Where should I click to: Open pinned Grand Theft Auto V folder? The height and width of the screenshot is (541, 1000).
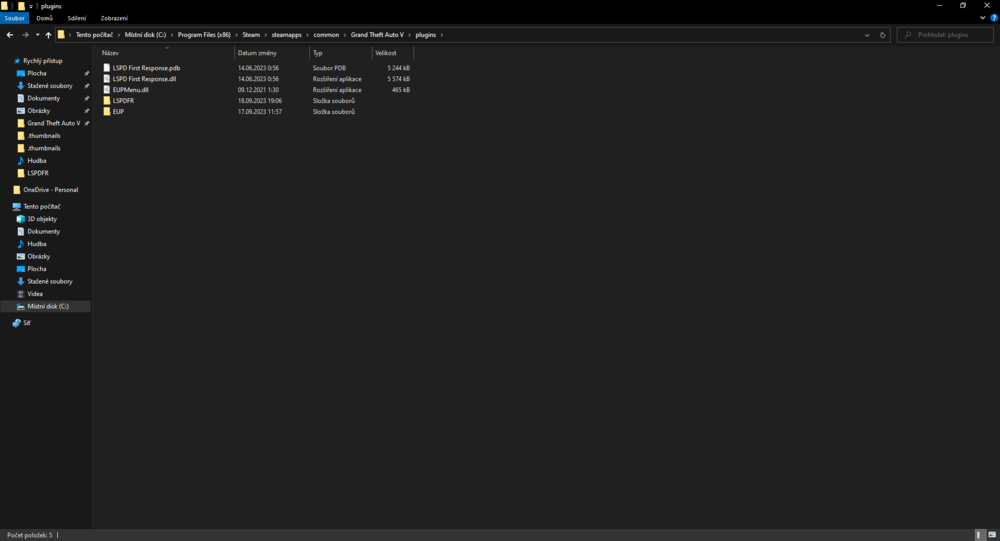54,123
